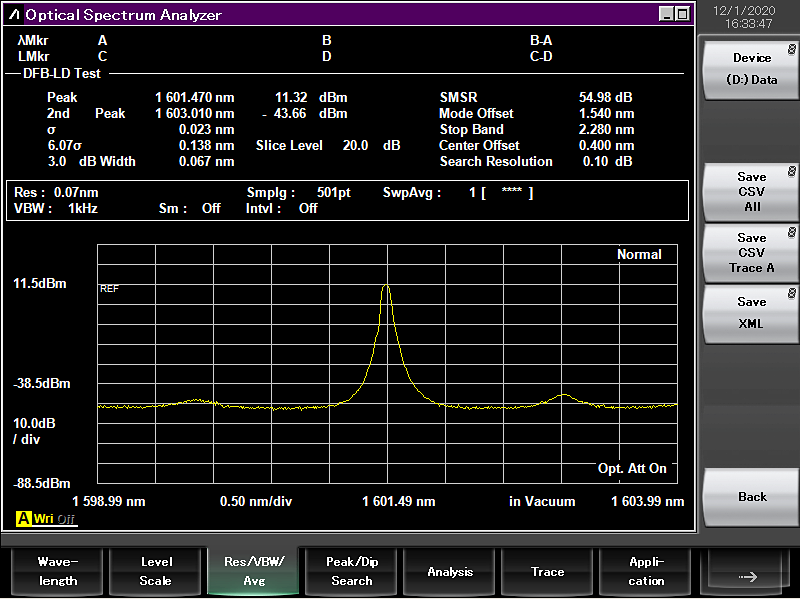
Task: Toggle the Opt. Att On indicator
Action: [x=632, y=468]
